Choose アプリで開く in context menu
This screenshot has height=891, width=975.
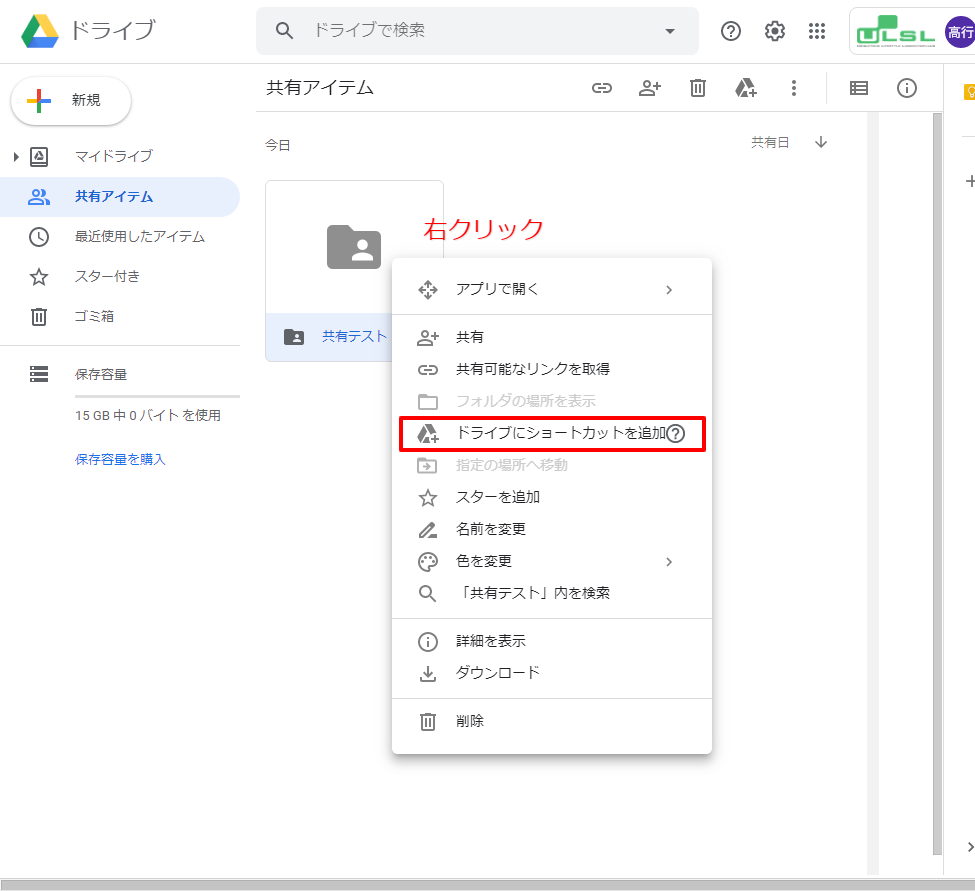click(552, 290)
